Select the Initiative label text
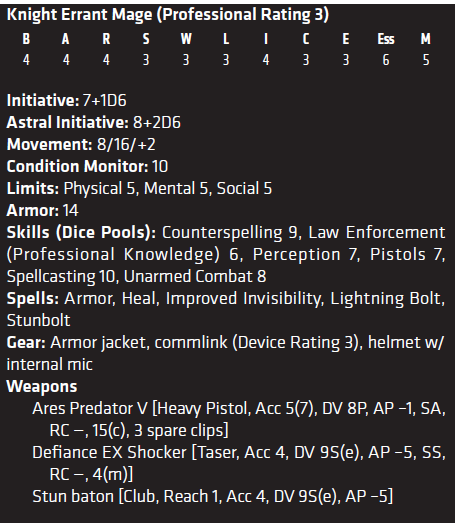 tap(43, 100)
